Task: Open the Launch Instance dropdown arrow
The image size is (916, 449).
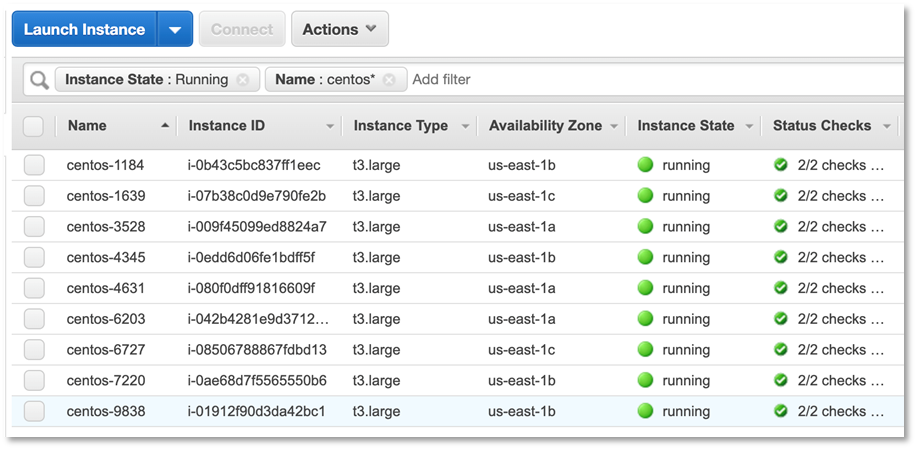Action: [x=175, y=29]
